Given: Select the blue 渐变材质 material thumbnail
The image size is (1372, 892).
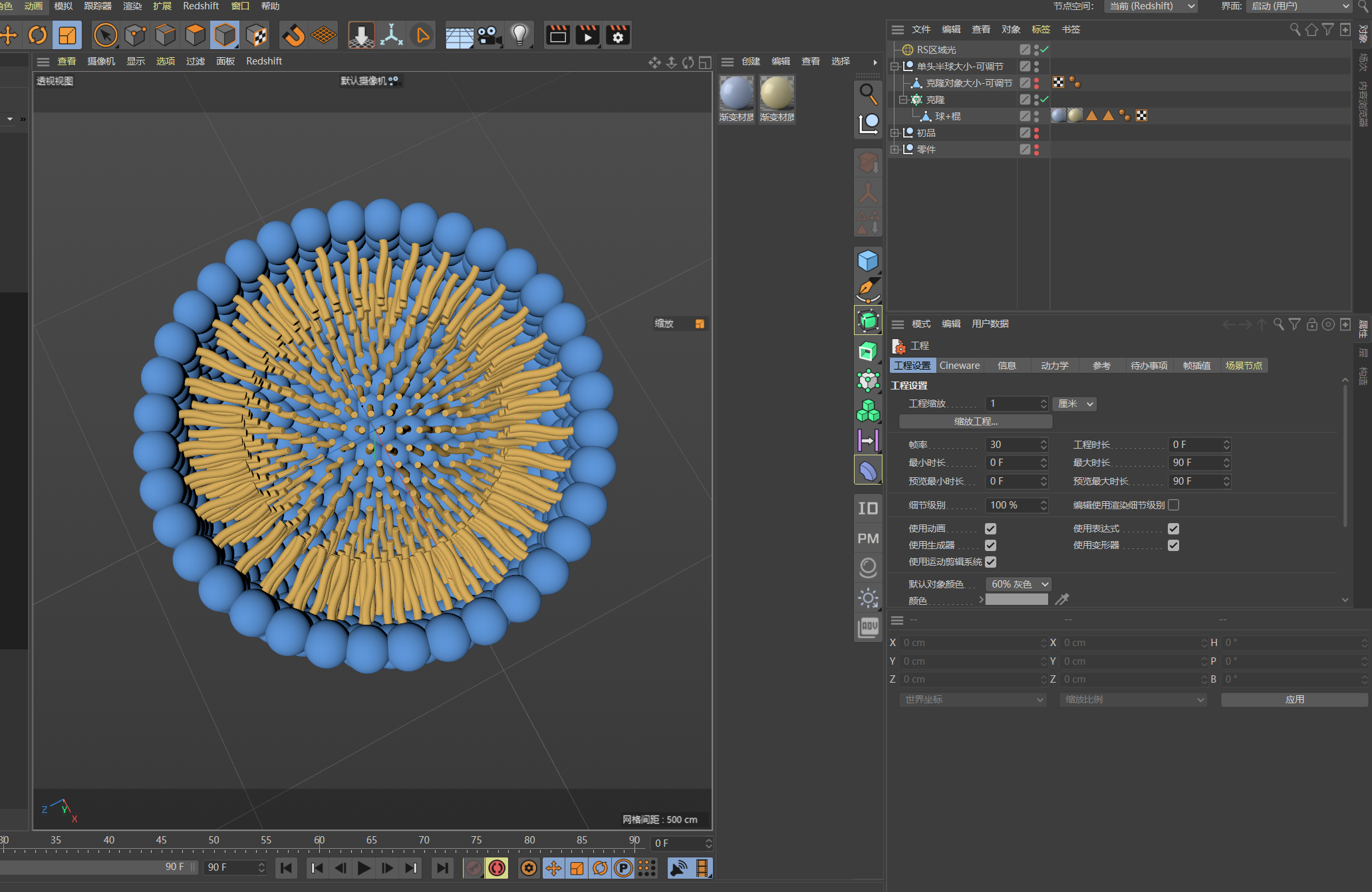Looking at the screenshot, I should tap(736, 98).
